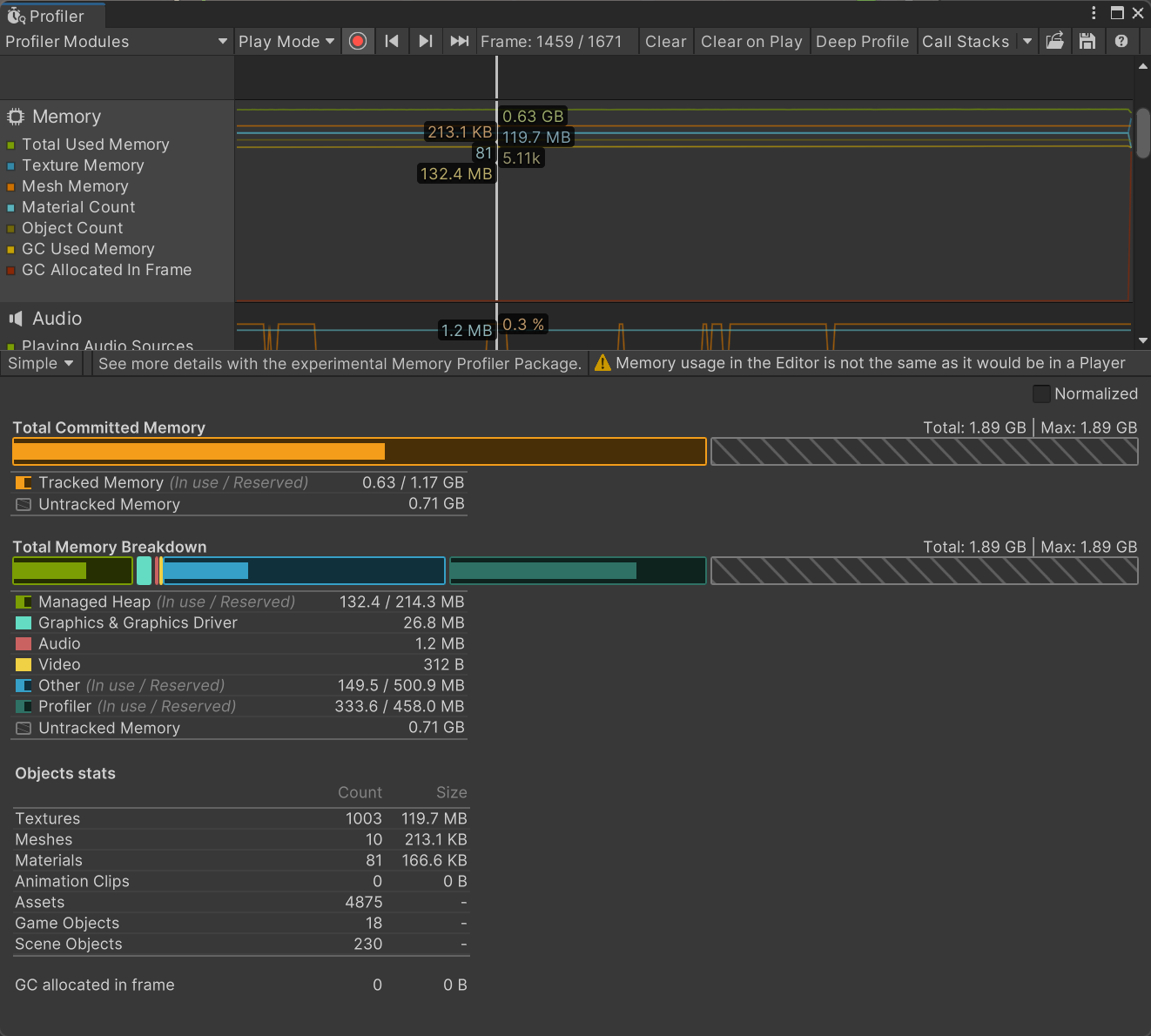This screenshot has width=1151, height=1036.
Task: Click the yellow Video legend swatch
Action: pos(24,664)
